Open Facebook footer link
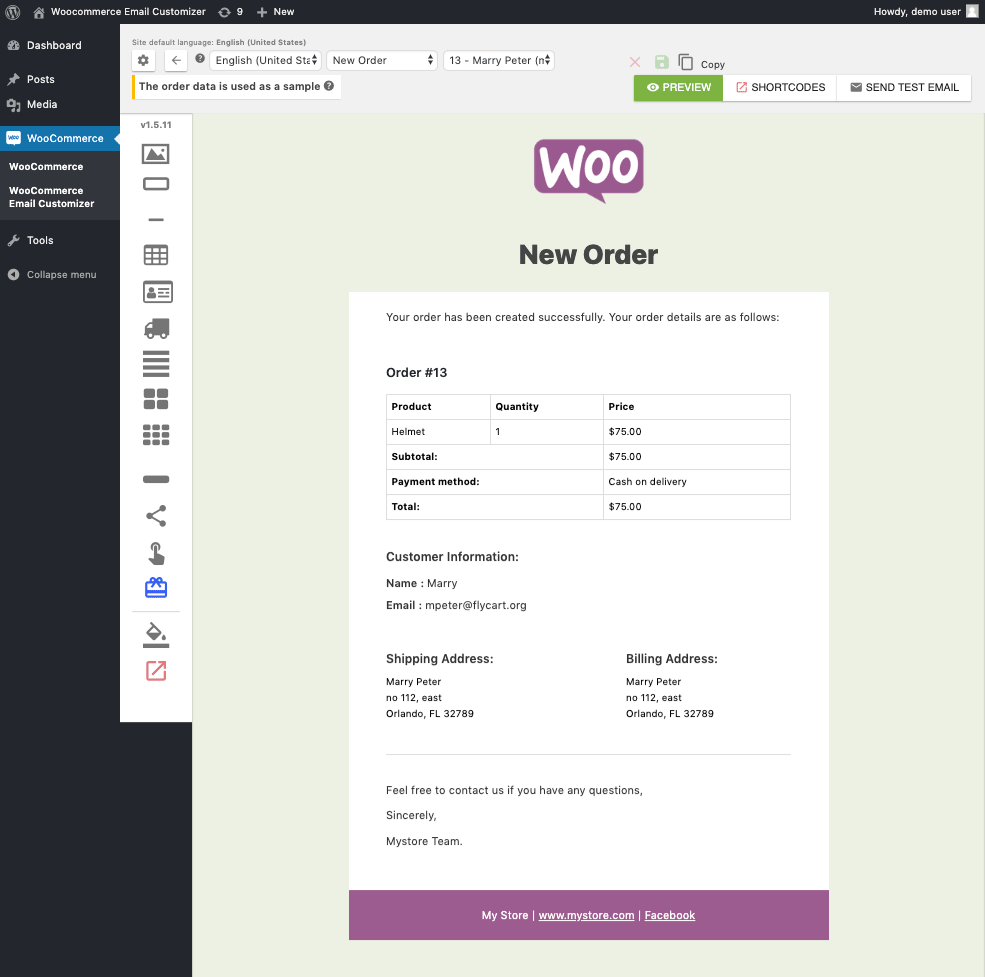Viewport: 985px width, 977px height. click(x=670, y=915)
